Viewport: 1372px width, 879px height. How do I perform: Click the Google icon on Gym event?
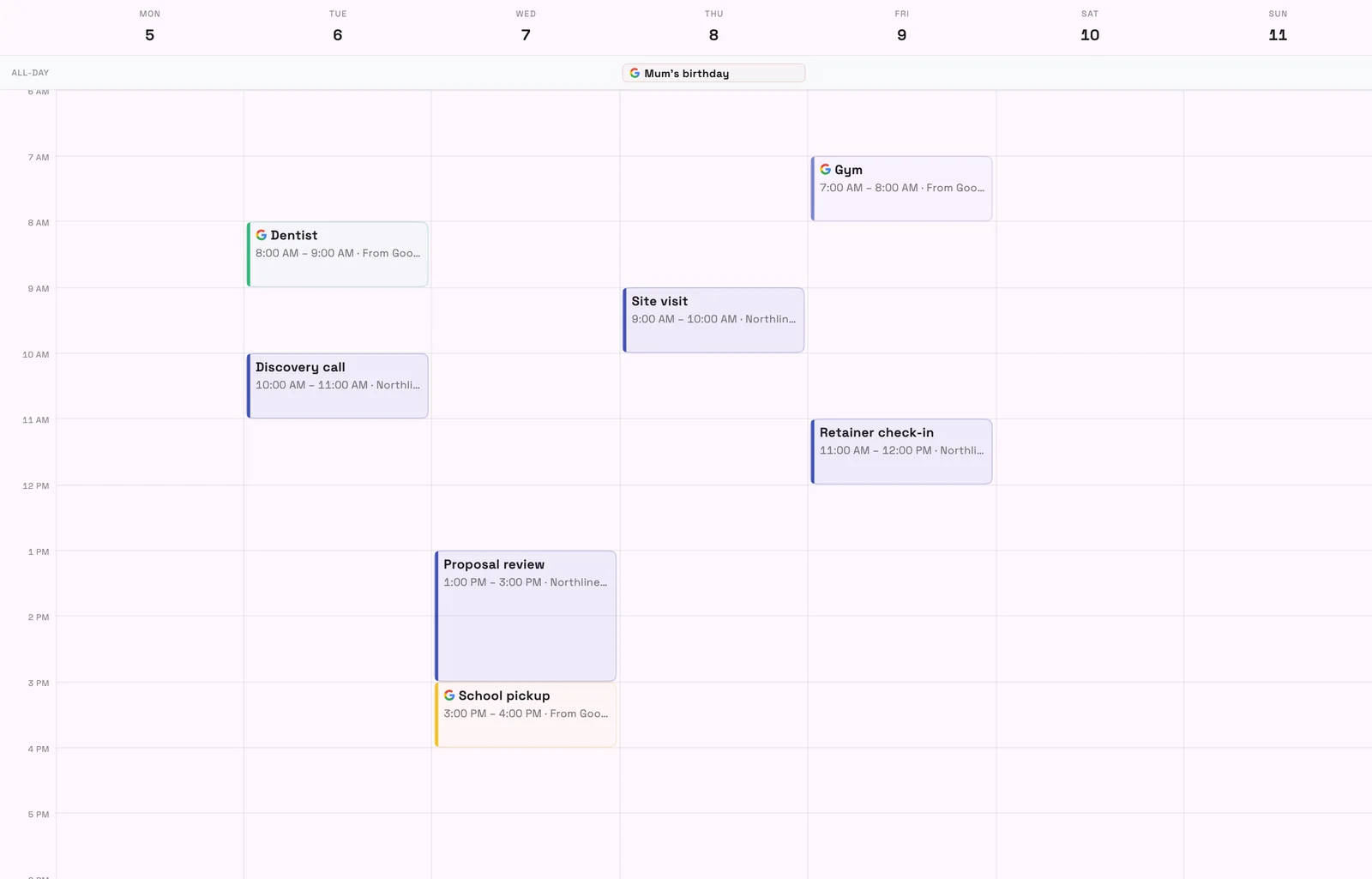825,170
